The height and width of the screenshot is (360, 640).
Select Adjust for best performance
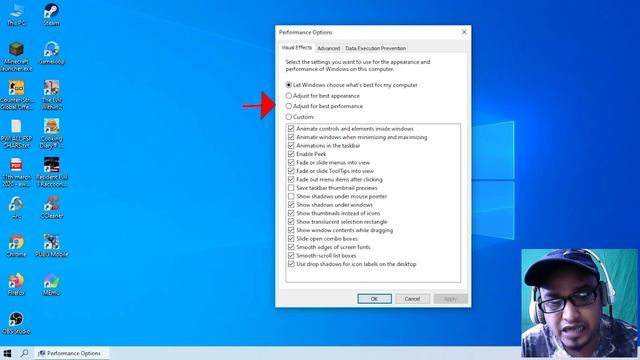324,106
